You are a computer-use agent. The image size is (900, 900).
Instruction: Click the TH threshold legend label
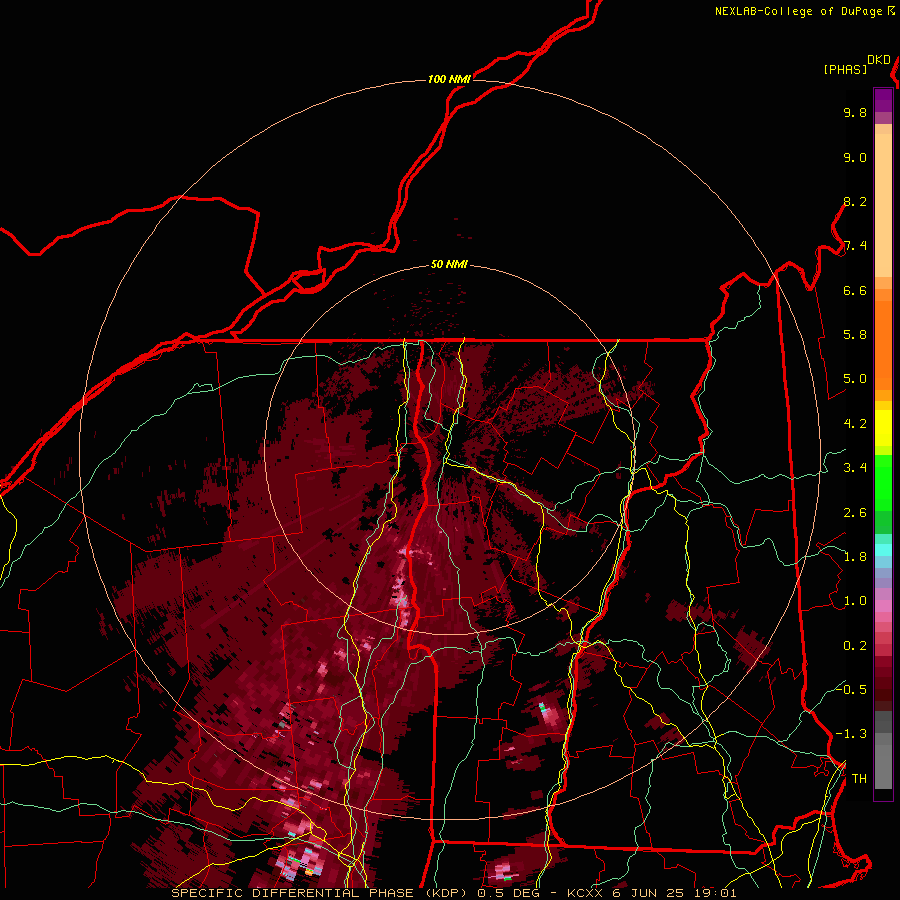(x=859, y=779)
